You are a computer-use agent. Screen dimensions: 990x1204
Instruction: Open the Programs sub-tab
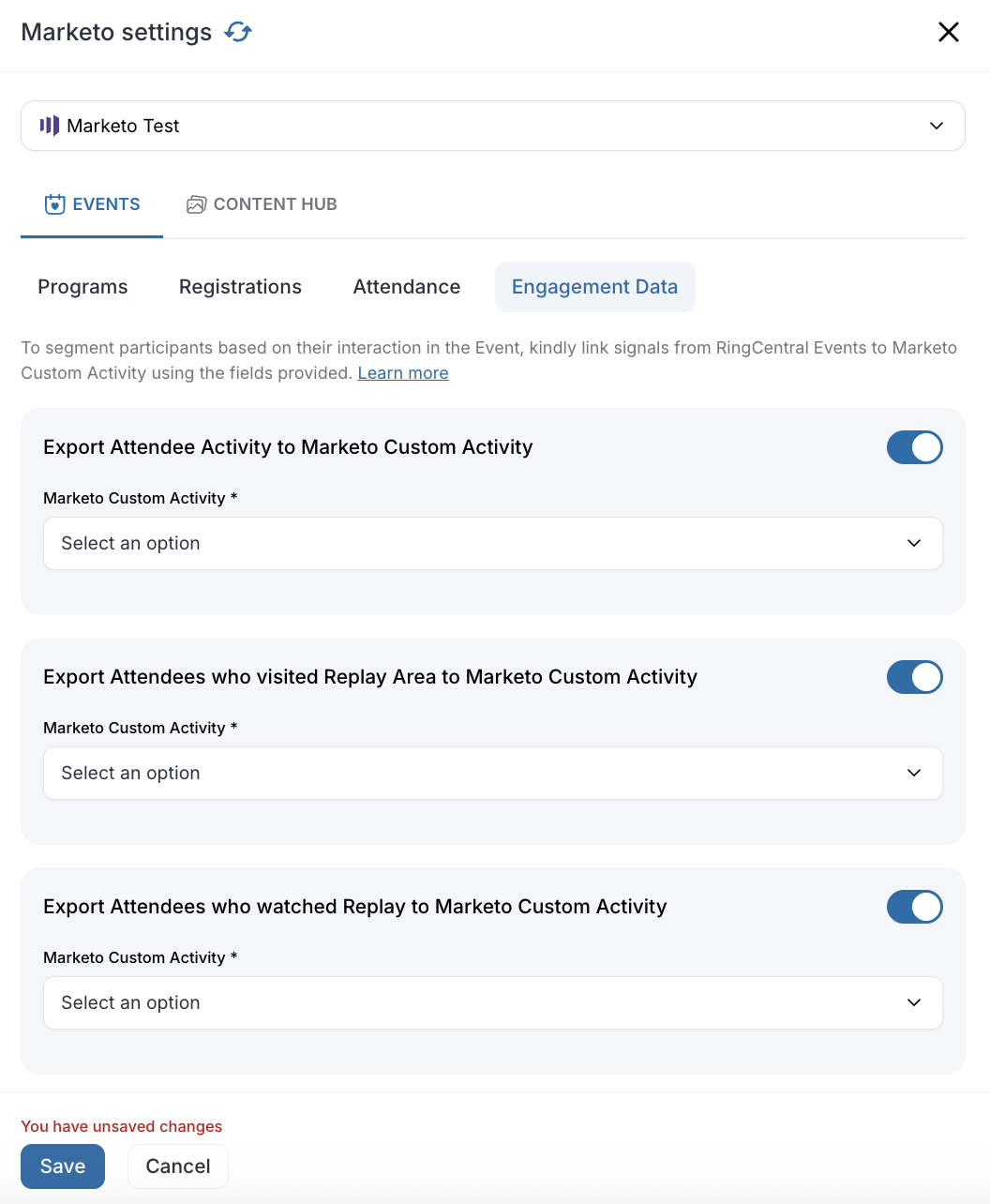click(82, 287)
